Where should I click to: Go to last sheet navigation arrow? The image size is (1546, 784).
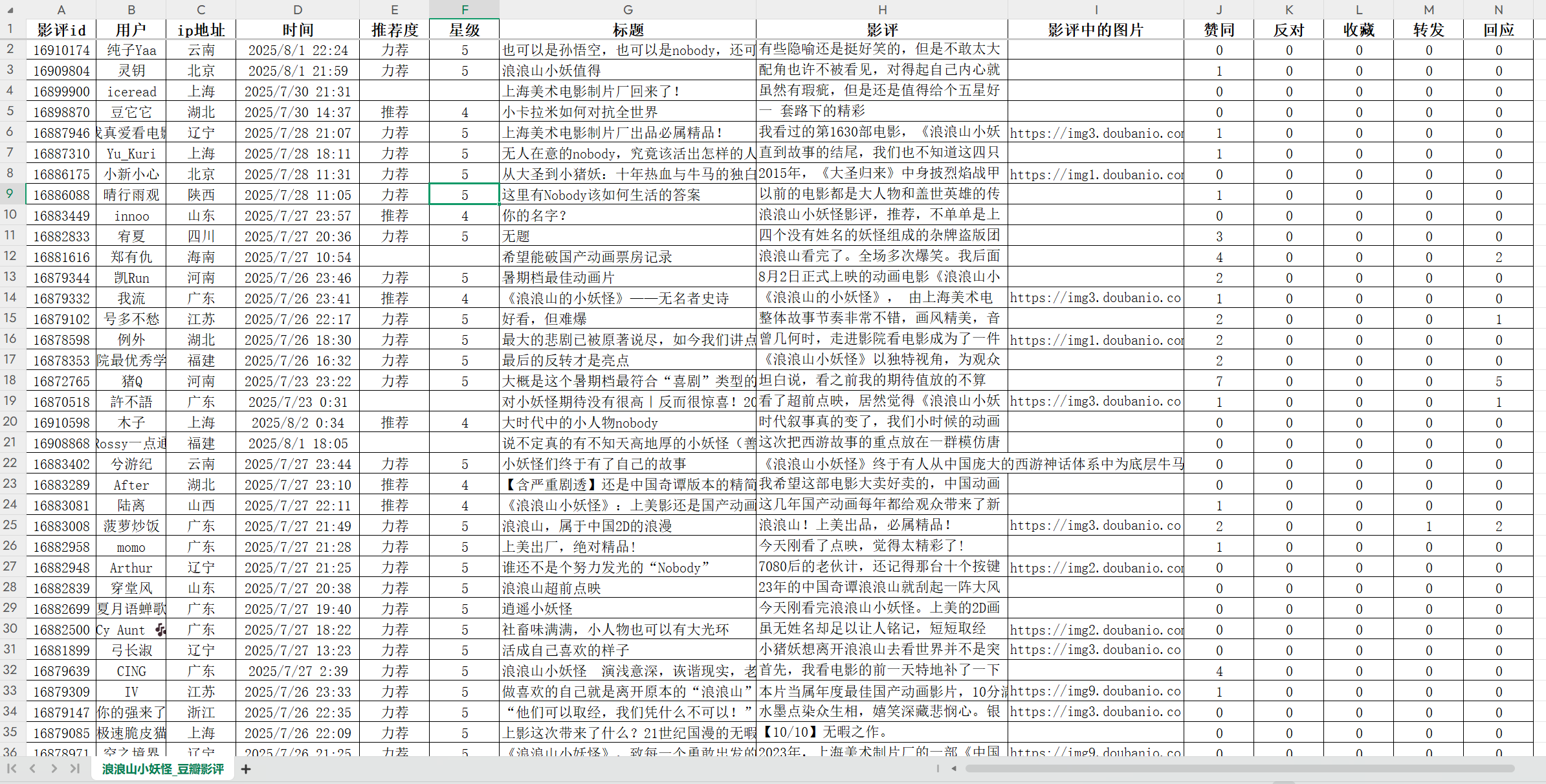tap(75, 768)
